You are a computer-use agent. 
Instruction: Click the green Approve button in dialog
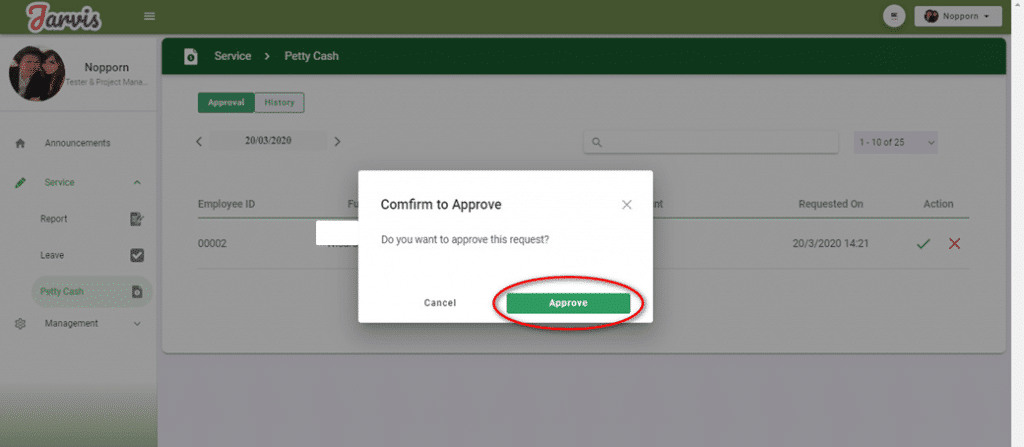[568, 303]
